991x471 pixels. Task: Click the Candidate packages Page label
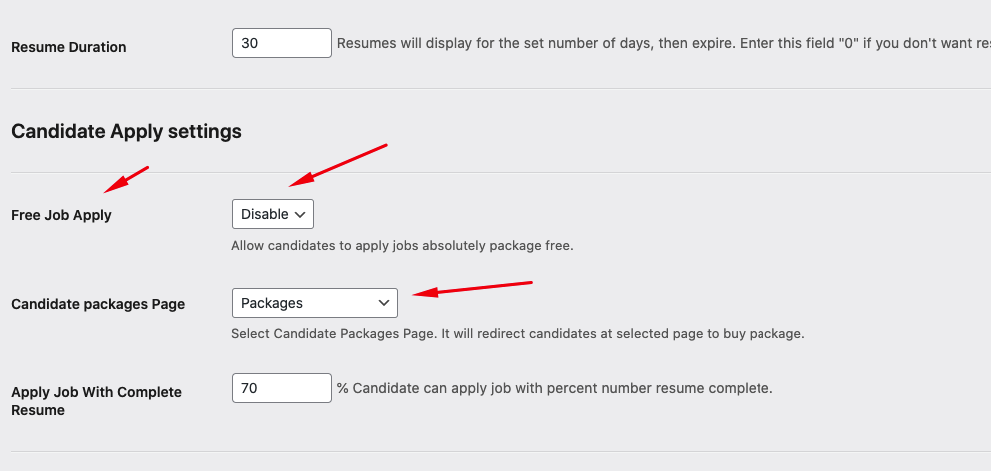tap(98, 304)
